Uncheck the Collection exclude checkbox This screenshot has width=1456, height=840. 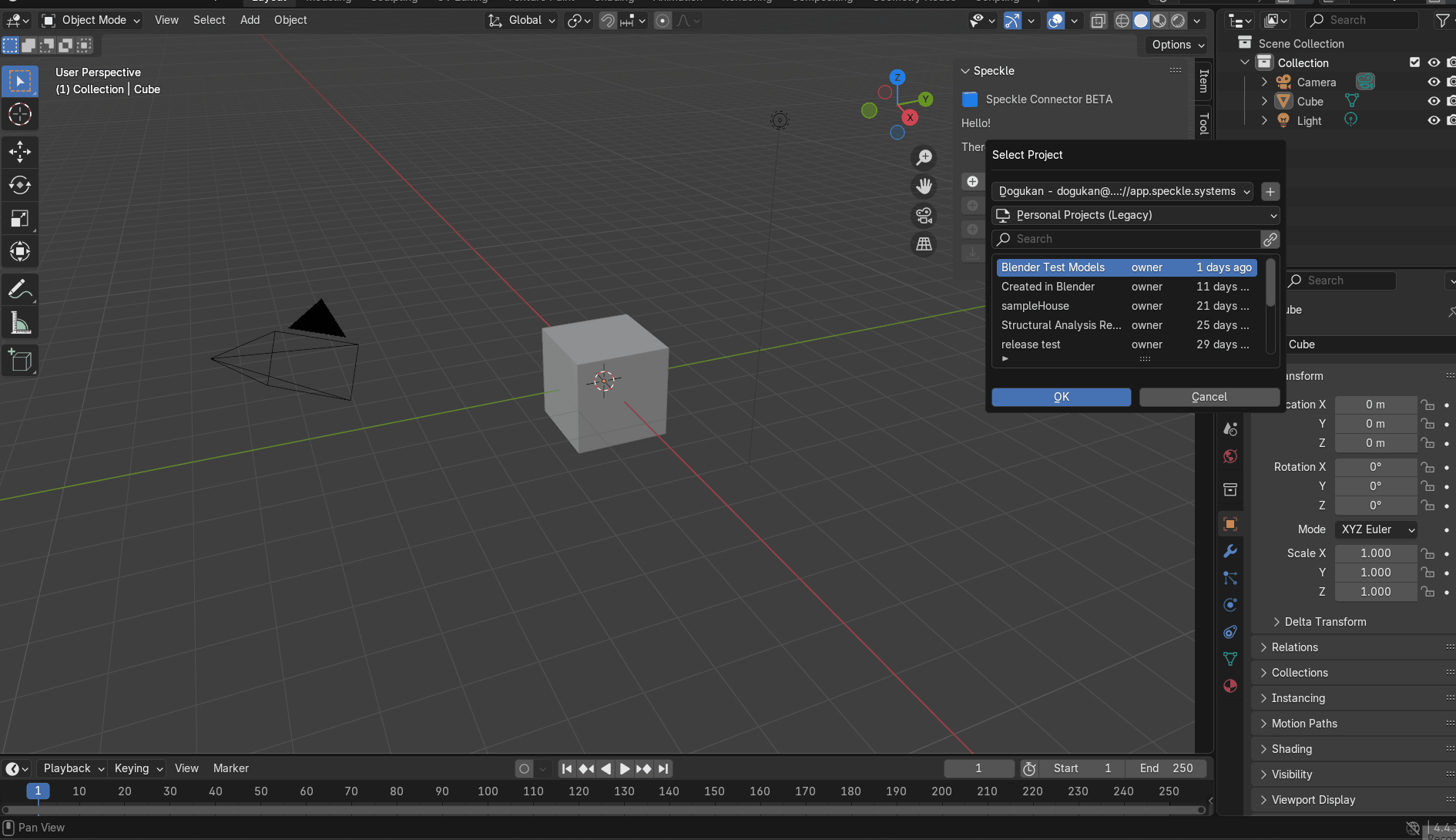click(x=1414, y=62)
